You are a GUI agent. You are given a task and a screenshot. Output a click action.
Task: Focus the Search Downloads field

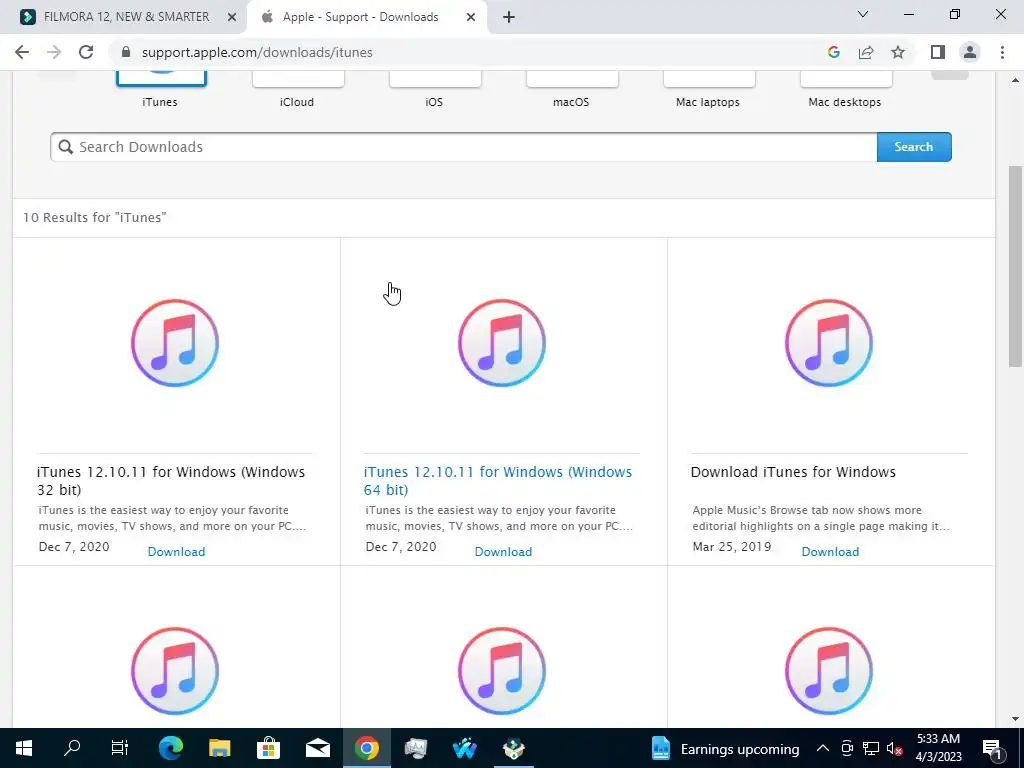pyautogui.click(x=464, y=147)
